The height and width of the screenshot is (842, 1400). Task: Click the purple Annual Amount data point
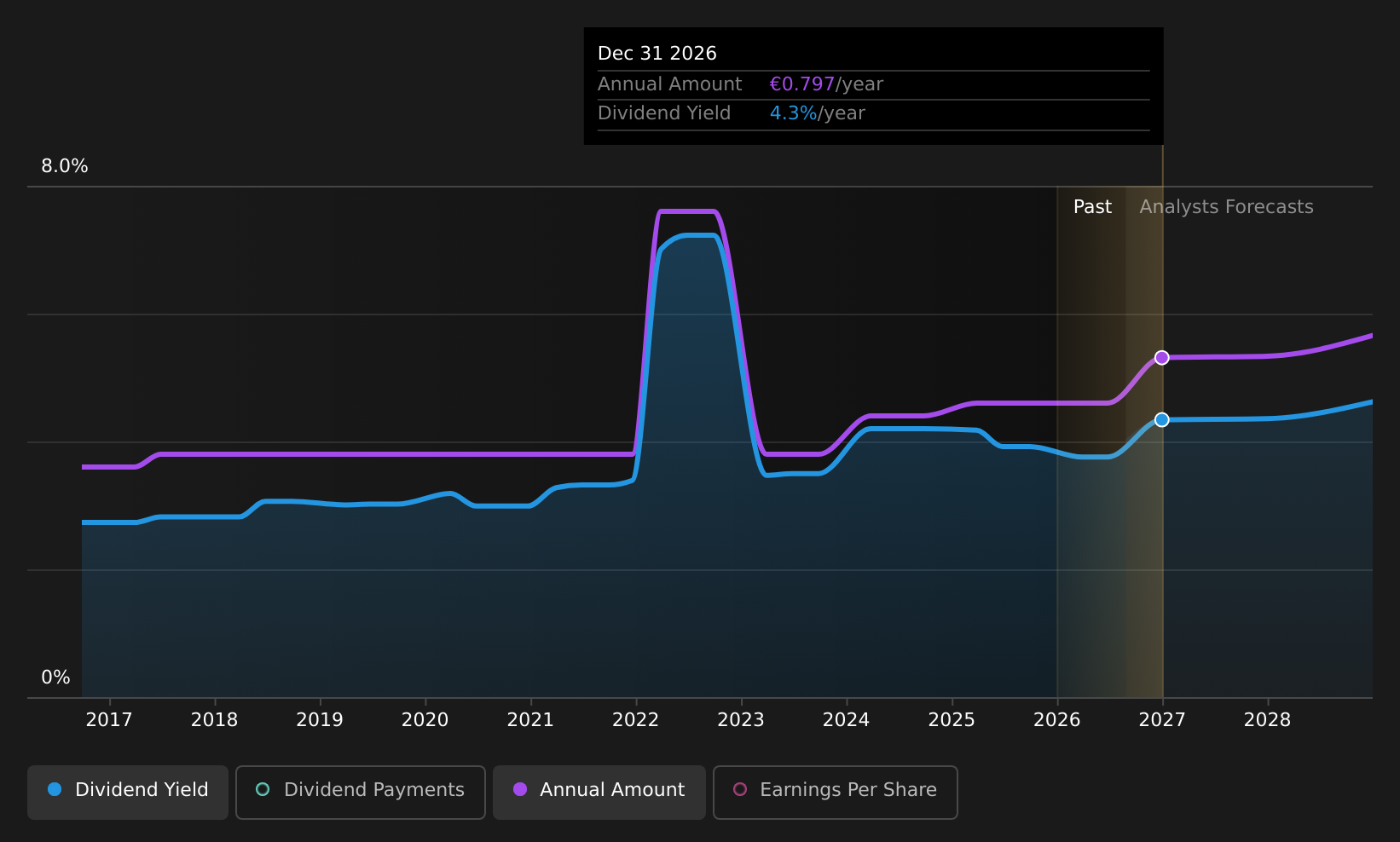tap(1161, 357)
